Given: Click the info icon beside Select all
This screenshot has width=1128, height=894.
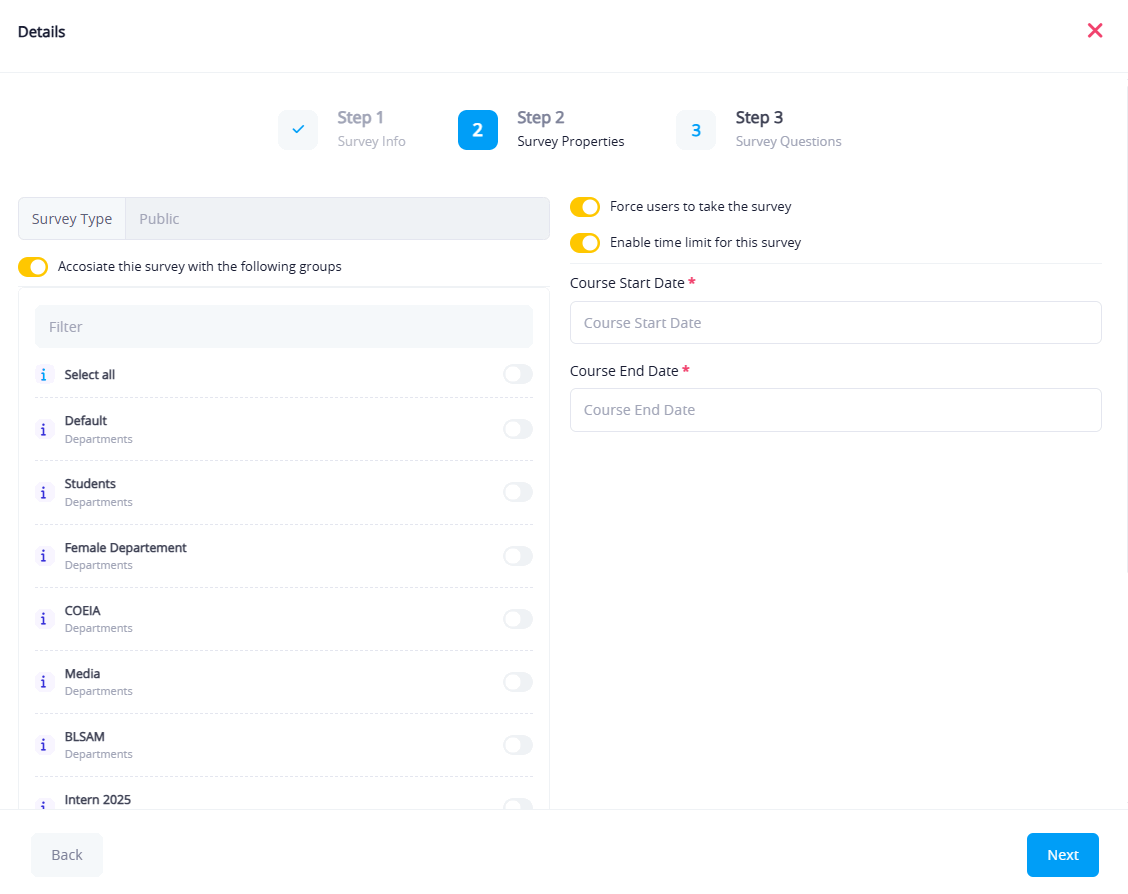Looking at the screenshot, I should pyautogui.click(x=43, y=375).
